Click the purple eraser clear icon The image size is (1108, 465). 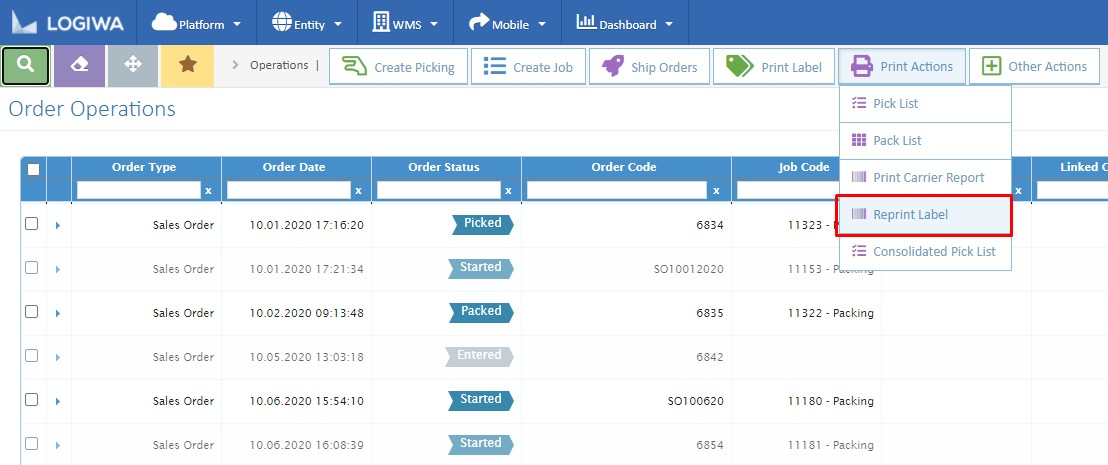pos(79,66)
